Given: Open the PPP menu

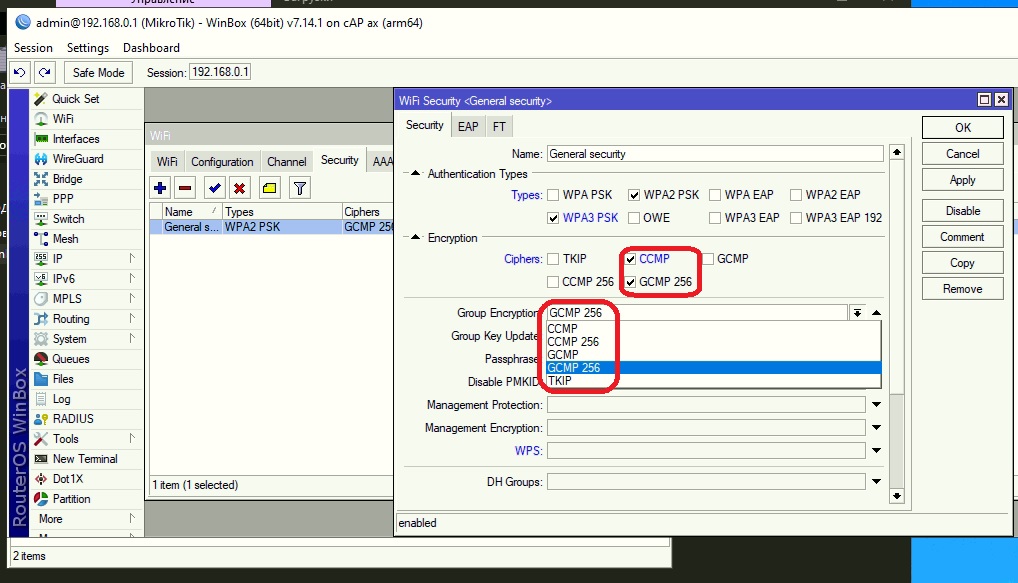Looking at the screenshot, I should click(x=63, y=199).
